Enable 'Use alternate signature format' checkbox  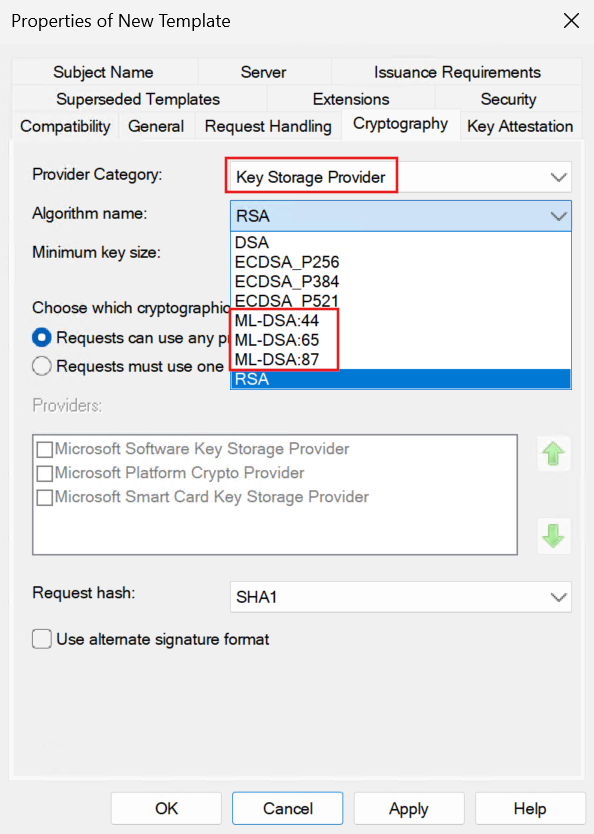(x=41, y=639)
